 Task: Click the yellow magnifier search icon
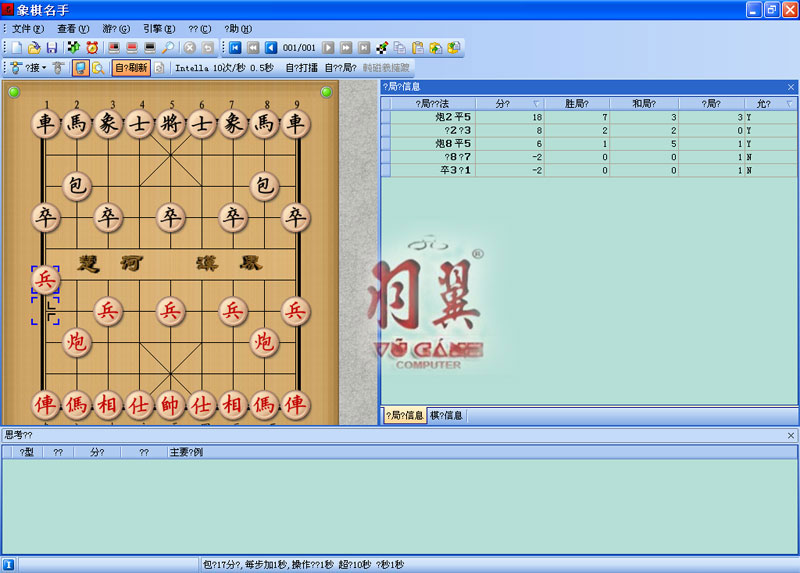98,68
